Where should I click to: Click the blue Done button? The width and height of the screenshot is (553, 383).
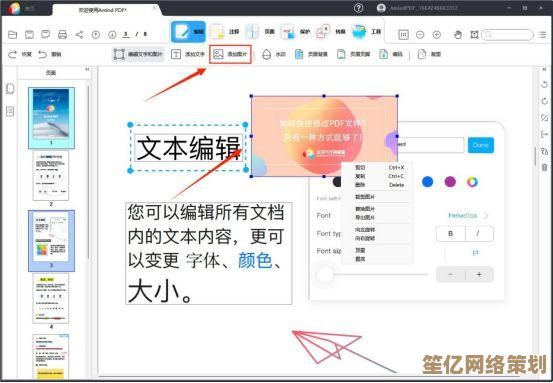tap(481, 145)
